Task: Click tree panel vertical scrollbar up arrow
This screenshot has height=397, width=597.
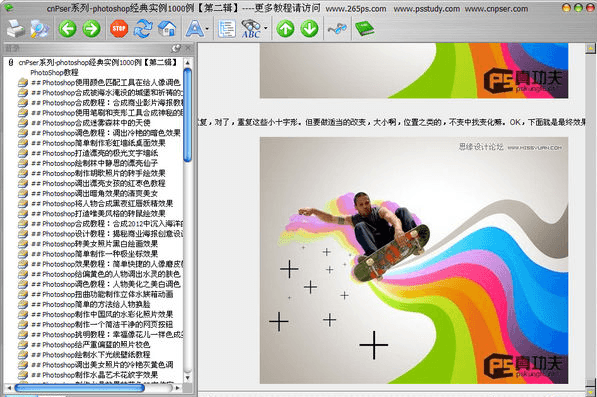Action: point(187,62)
